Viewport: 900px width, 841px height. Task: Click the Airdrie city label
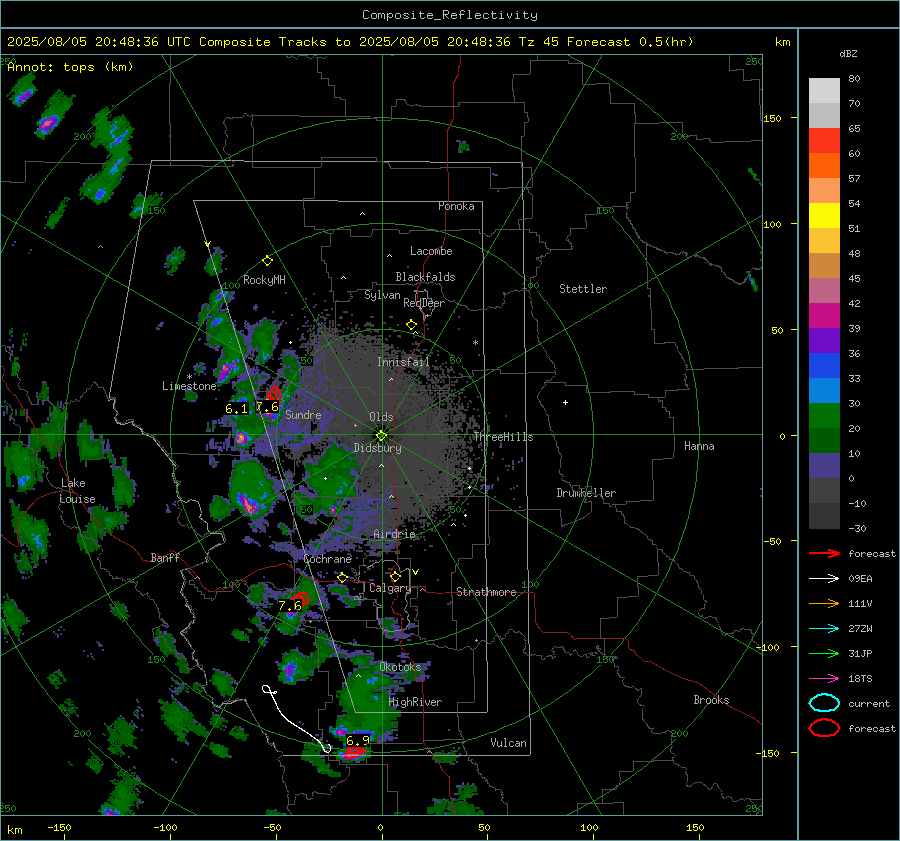(394, 534)
